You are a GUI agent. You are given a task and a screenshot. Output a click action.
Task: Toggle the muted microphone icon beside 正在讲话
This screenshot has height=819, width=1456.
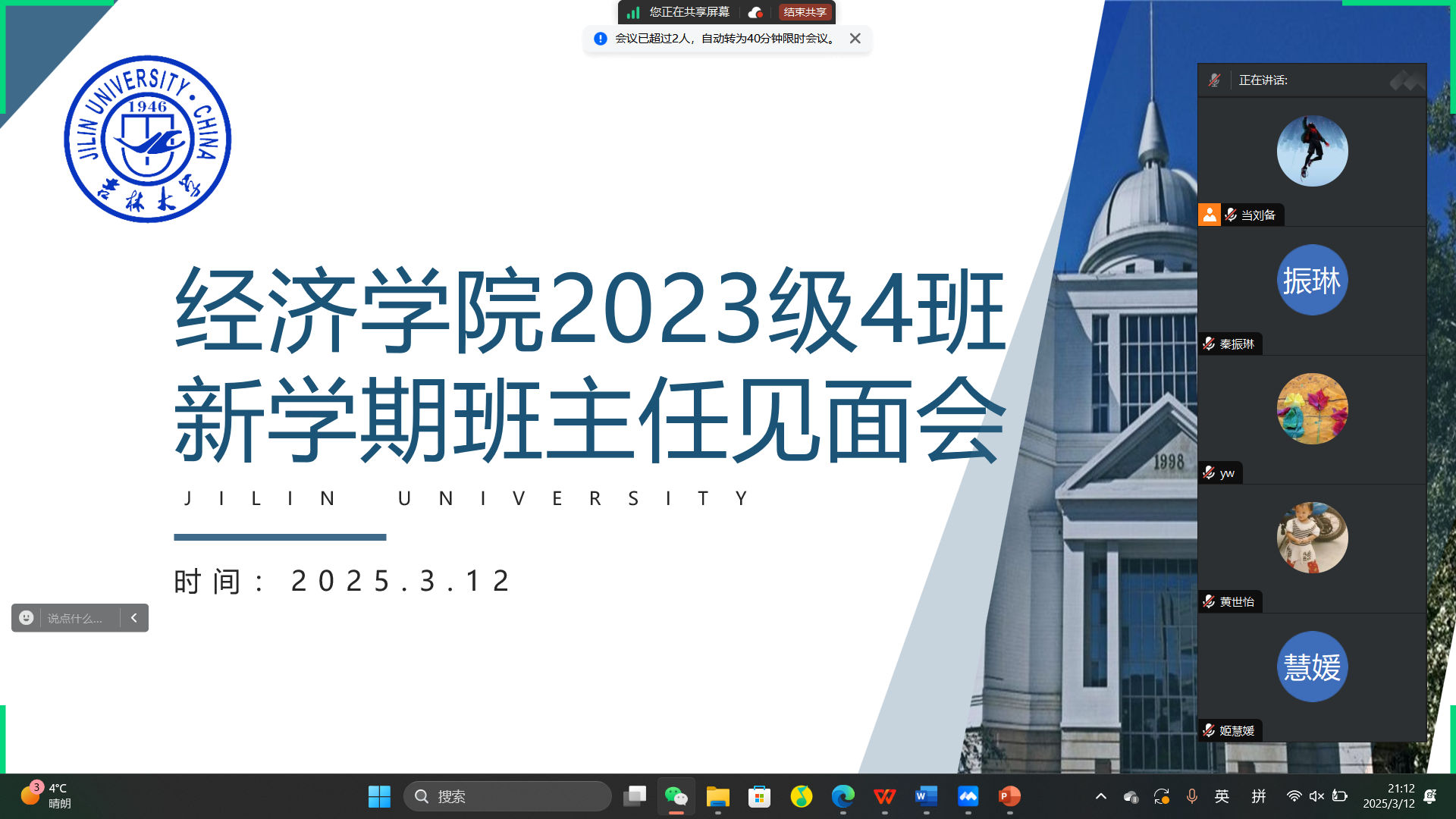coord(1214,80)
